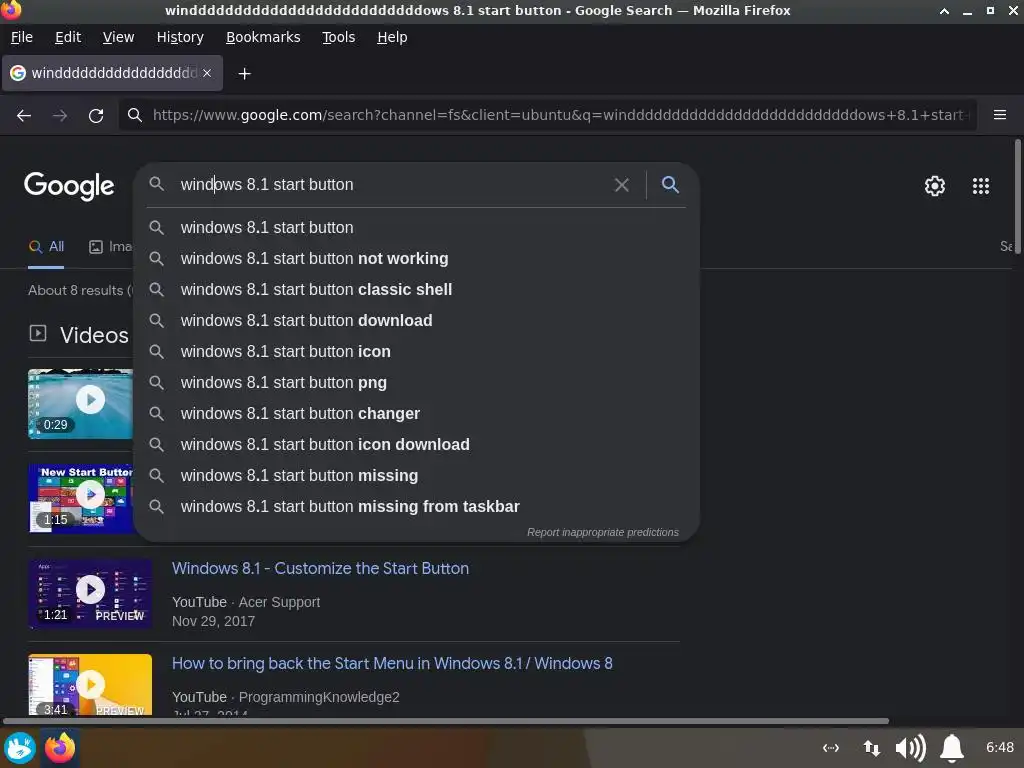The height and width of the screenshot is (768, 1024).
Task: Open the Help menu
Action: pos(392,37)
